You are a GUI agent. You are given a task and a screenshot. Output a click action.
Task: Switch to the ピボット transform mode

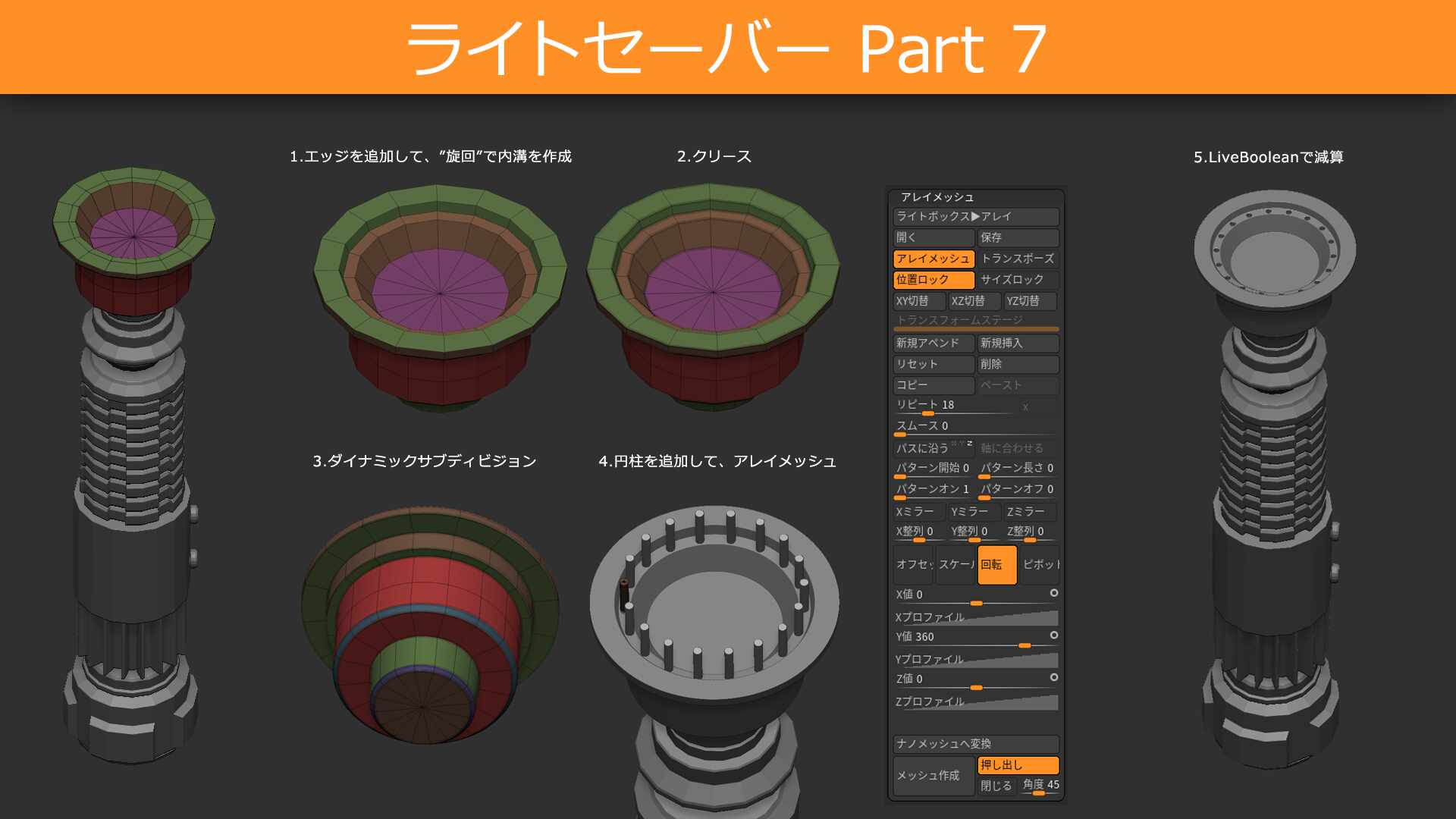tap(1041, 565)
